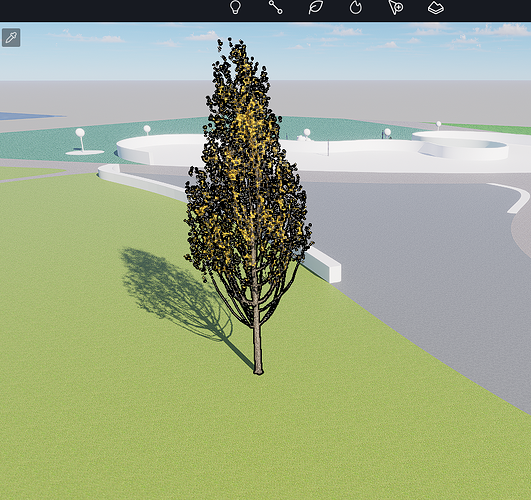The image size is (531, 500).
Task: Click the blue water patch on horizon
Action: (x=27, y=116)
